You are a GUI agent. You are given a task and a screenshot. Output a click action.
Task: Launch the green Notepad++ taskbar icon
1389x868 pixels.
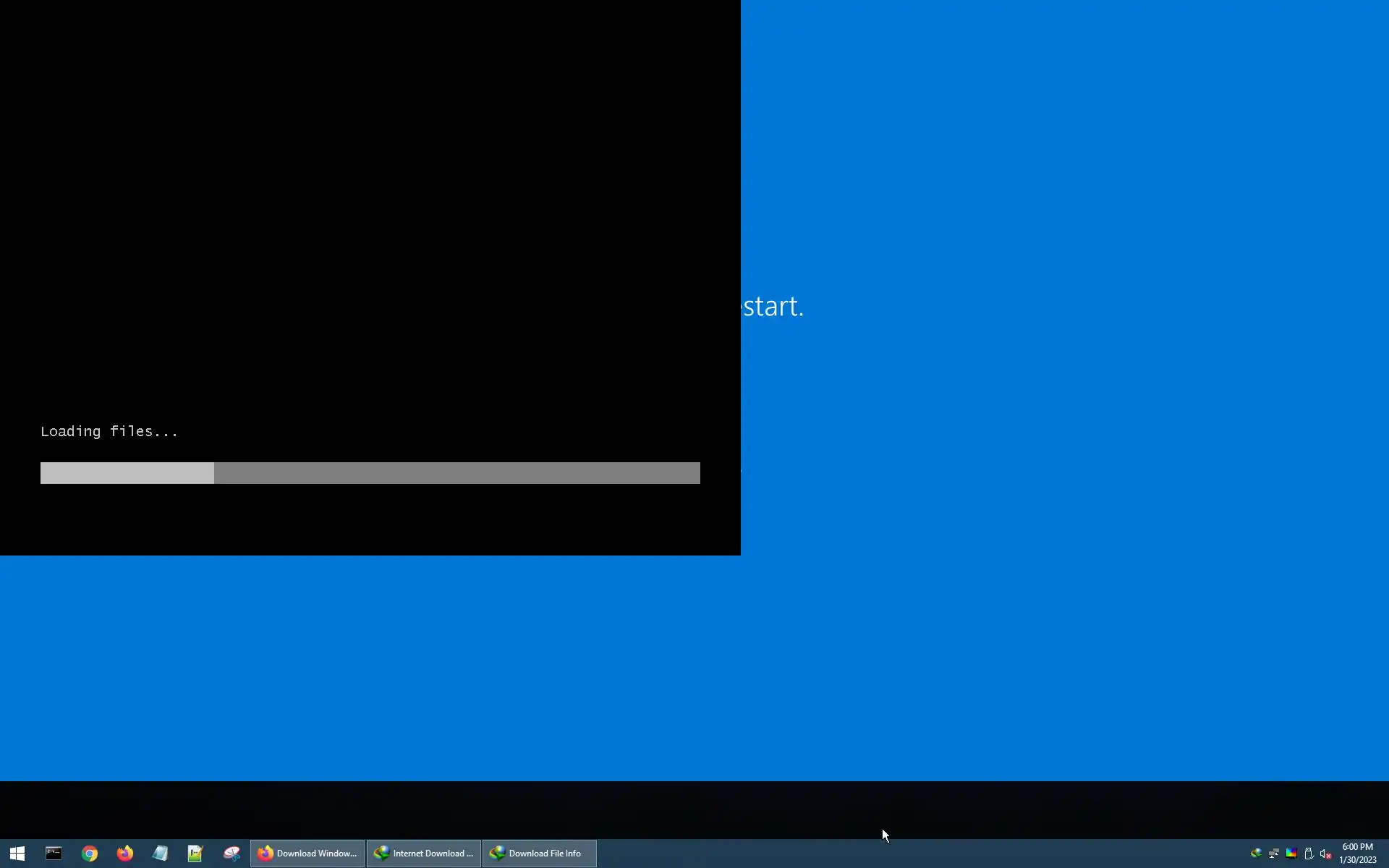[195, 854]
